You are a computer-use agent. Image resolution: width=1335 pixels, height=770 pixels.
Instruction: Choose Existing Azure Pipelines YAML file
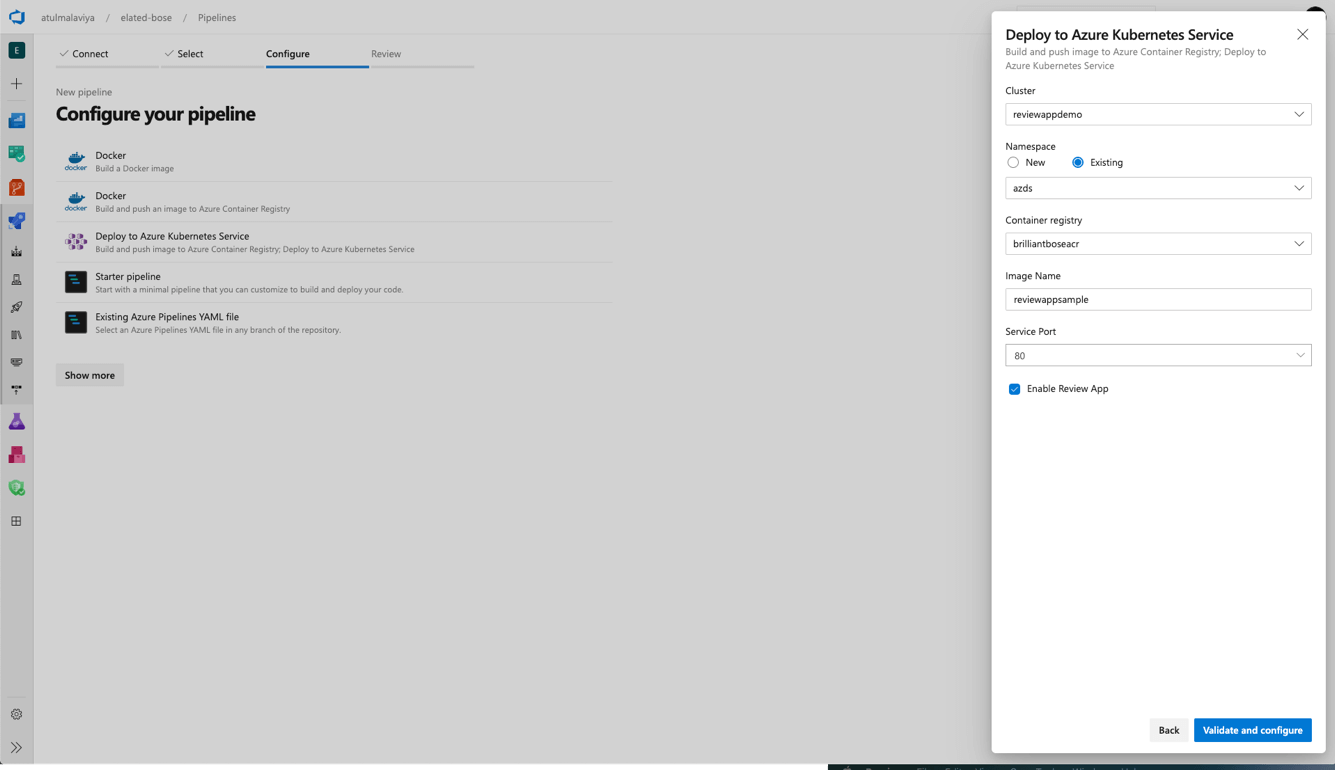(334, 322)
